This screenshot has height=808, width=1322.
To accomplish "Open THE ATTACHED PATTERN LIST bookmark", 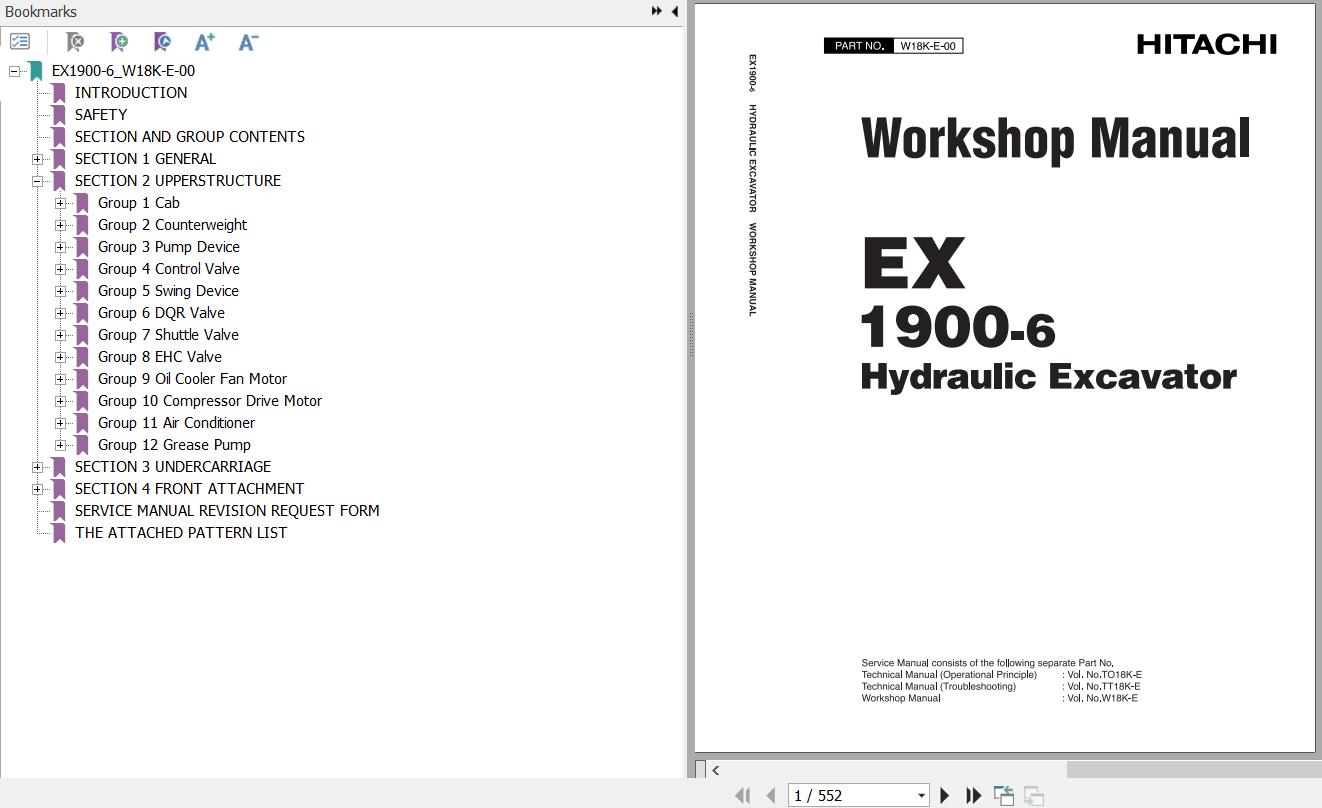I will click(181, 533).
